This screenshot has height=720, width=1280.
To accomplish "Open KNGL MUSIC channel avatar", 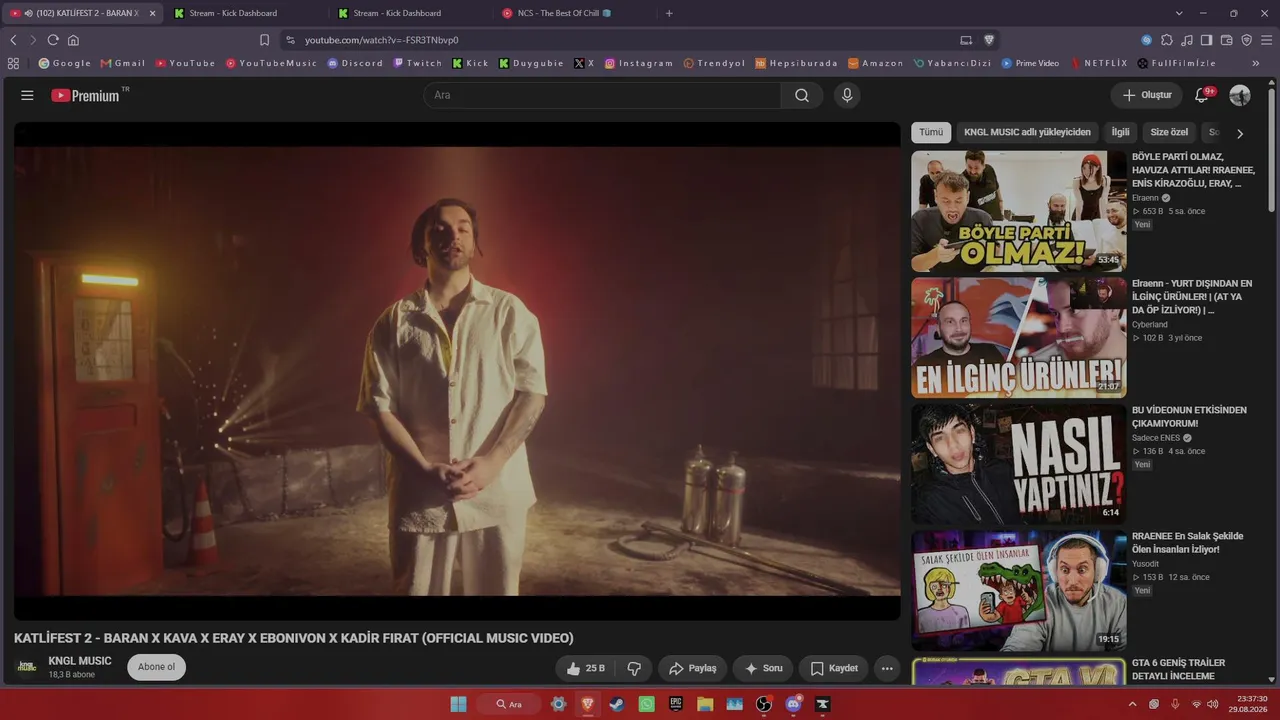I will 27,667.
